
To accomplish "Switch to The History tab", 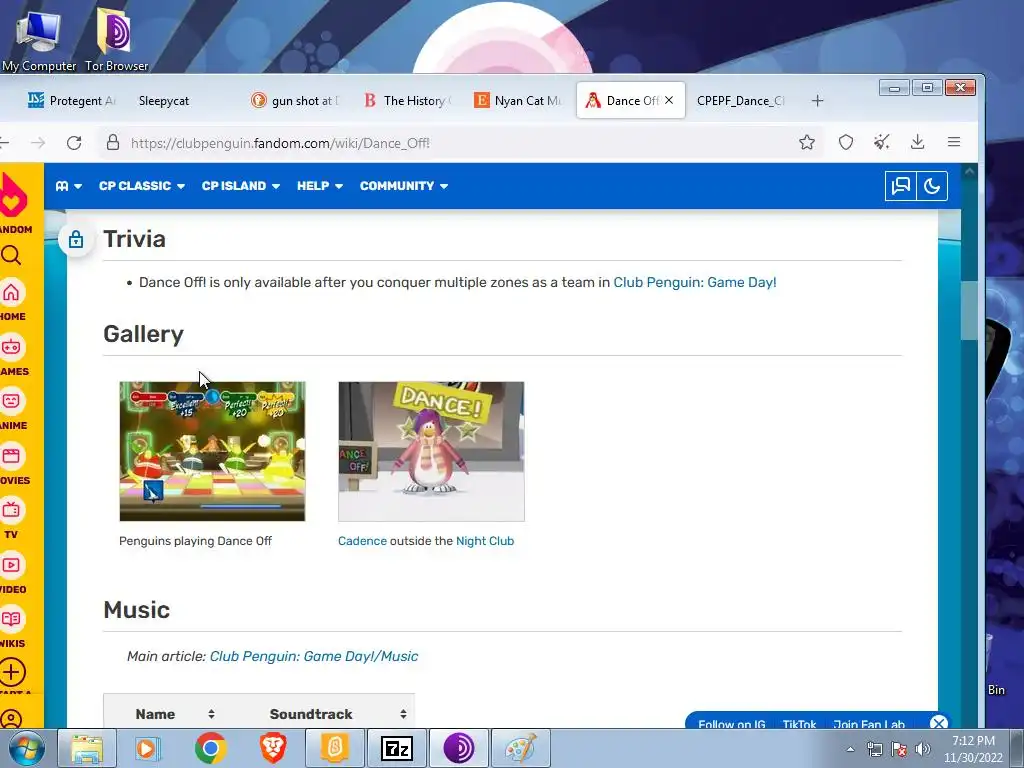I will (408, 101).
